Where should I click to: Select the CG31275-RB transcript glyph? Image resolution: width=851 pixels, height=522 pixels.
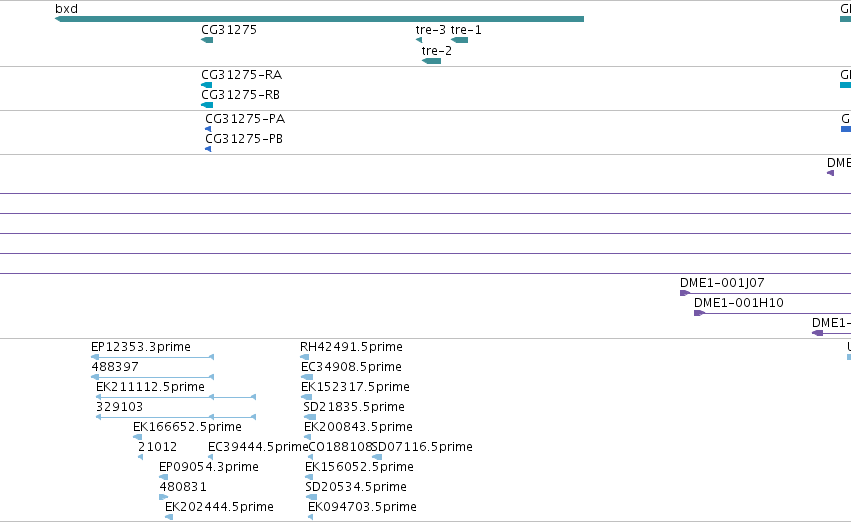tap(207, 105)
